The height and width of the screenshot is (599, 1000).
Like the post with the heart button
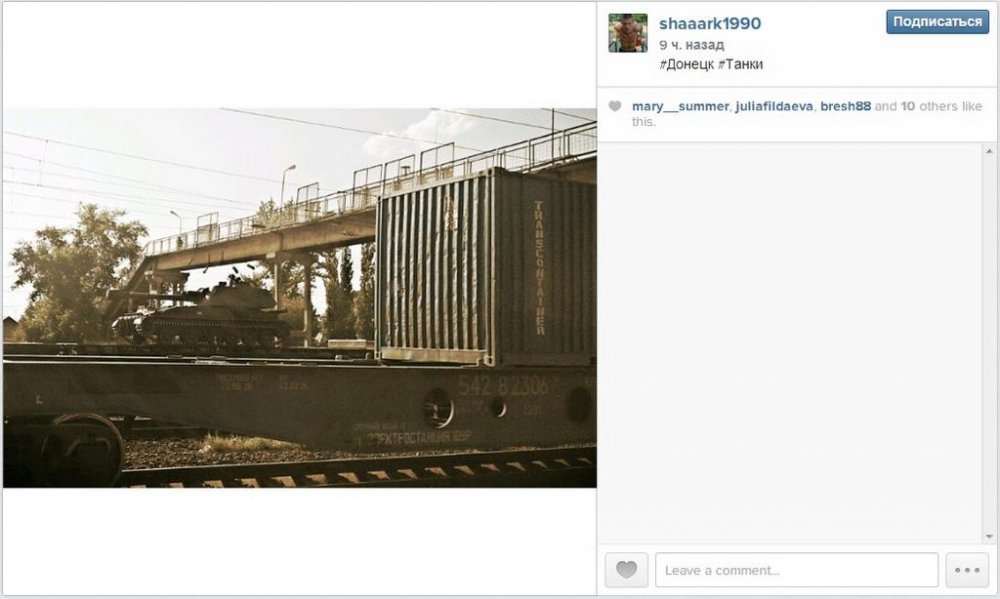coord(626,570)
